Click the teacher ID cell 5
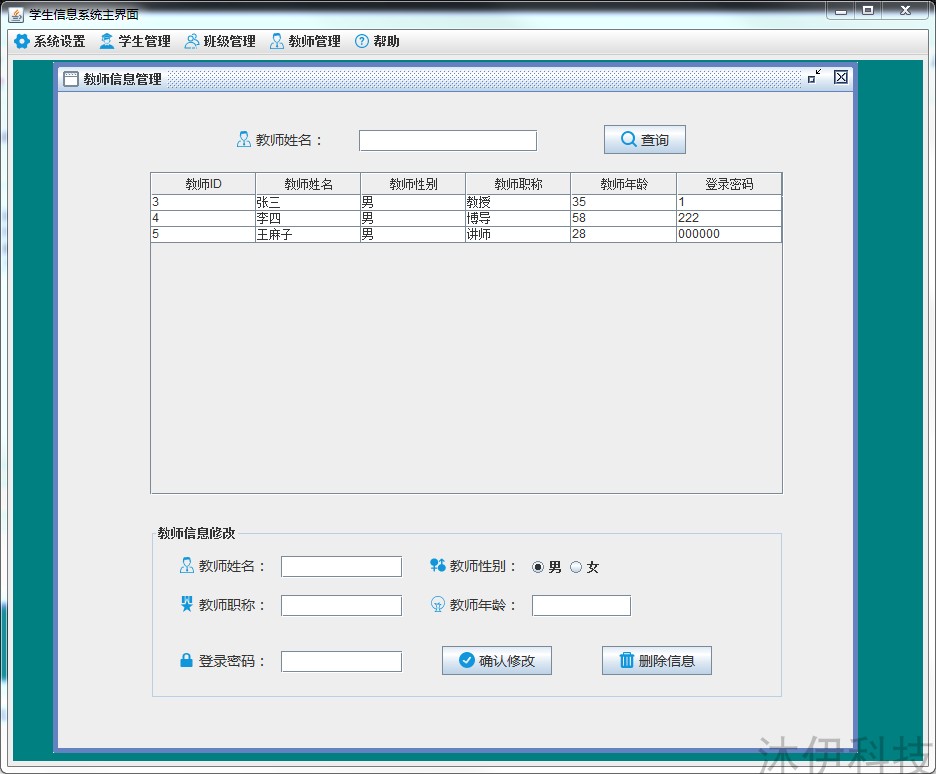 click(x=203, y=234)
